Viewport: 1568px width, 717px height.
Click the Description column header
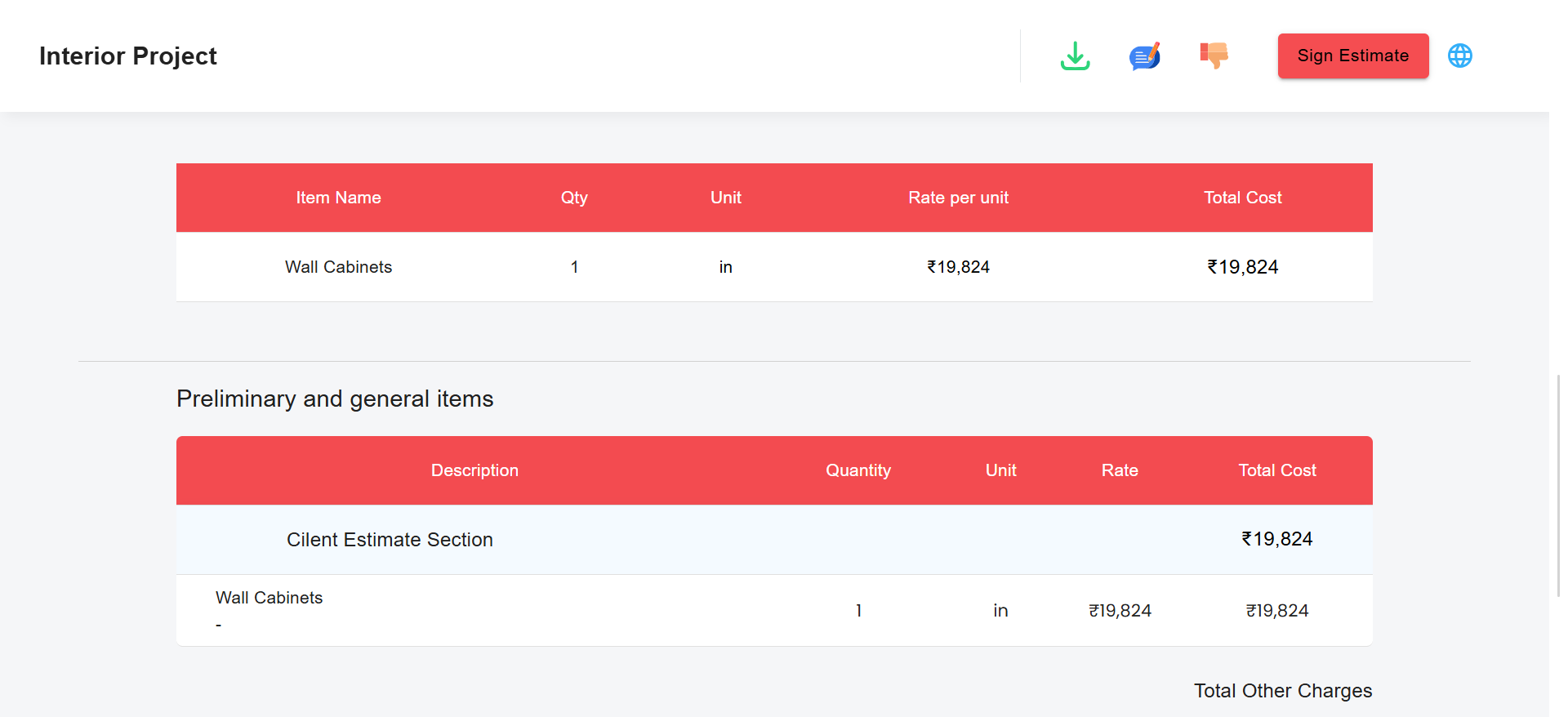coord(474,470)
